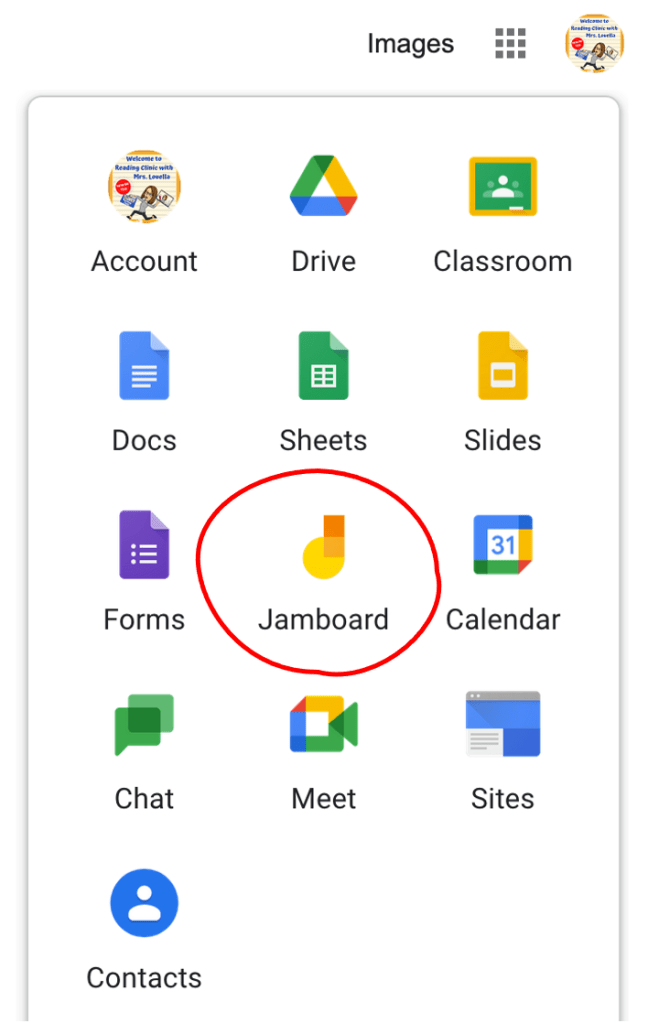Click the Classroom text label
Screen dimensions: 648x1023
[x=502, y=262]
